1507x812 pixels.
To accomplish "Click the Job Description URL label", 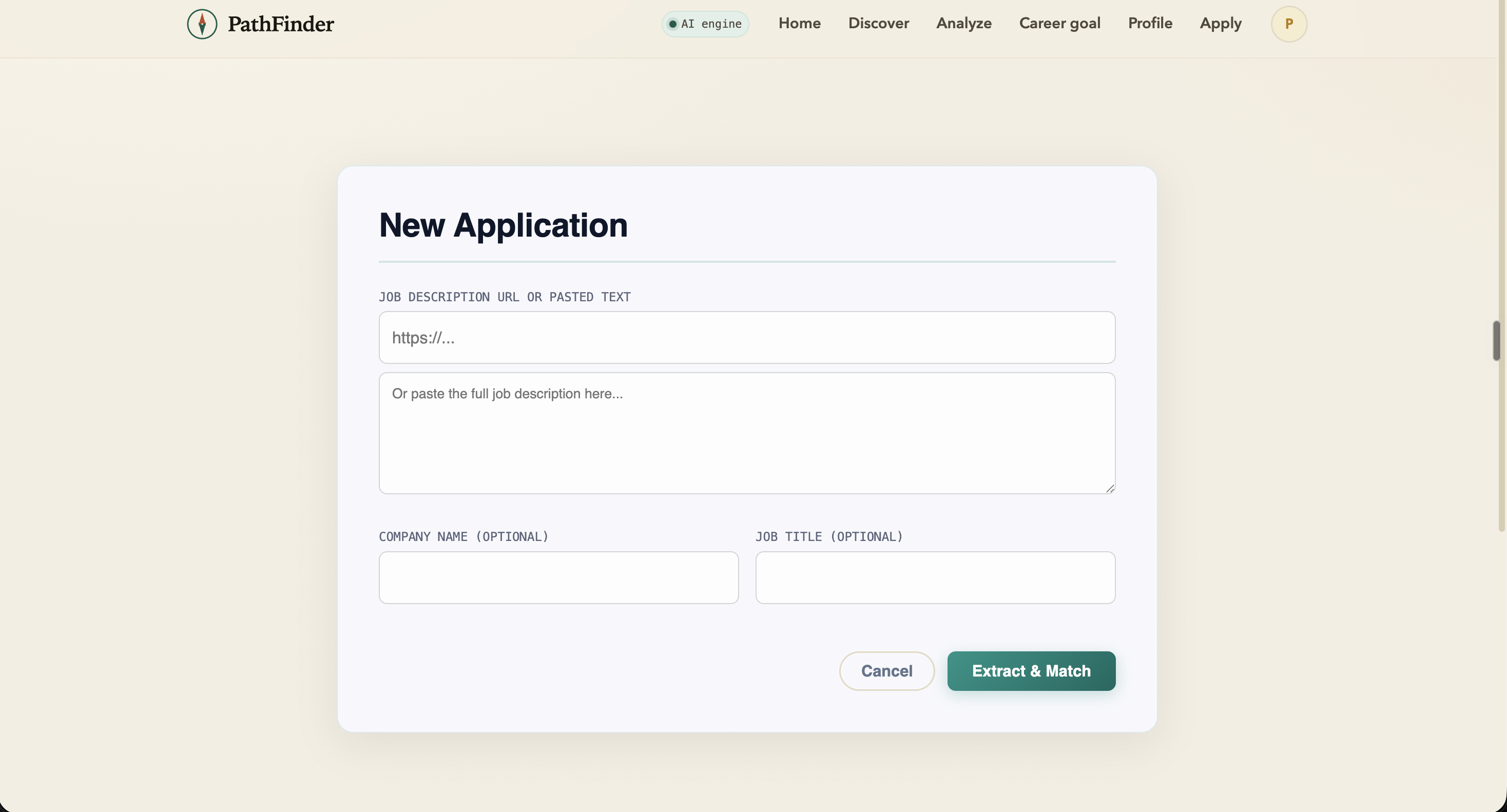I will (x=504, y=297).
